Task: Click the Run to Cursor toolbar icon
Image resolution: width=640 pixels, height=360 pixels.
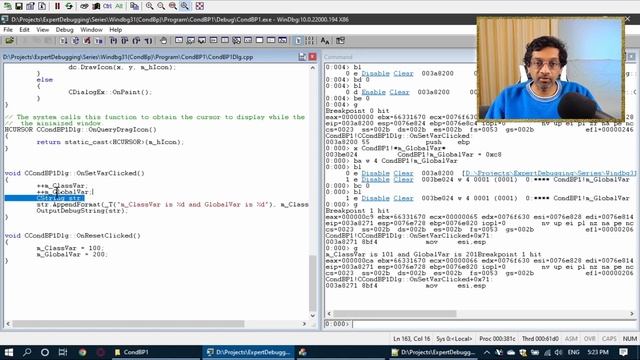Action: pyautogui.click(x=149, y=40)
